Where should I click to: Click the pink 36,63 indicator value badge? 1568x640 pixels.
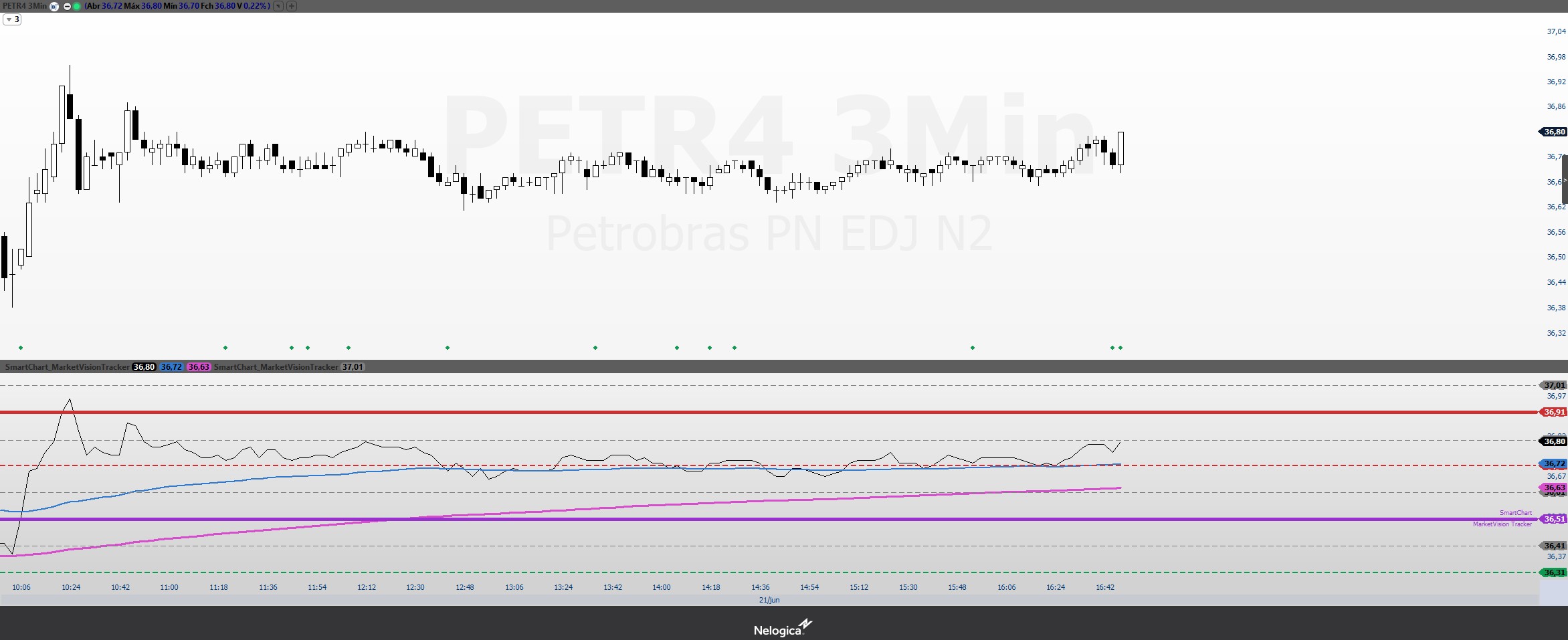tap(199, 366)
